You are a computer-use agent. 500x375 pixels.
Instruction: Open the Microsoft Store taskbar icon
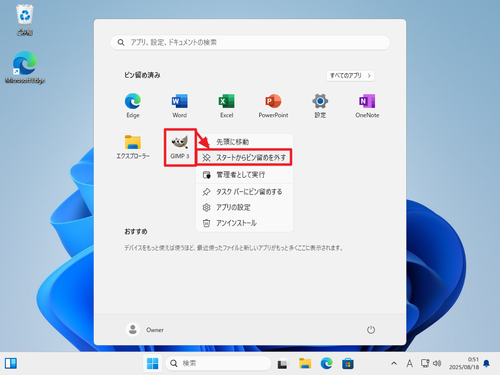click(348, 363)
